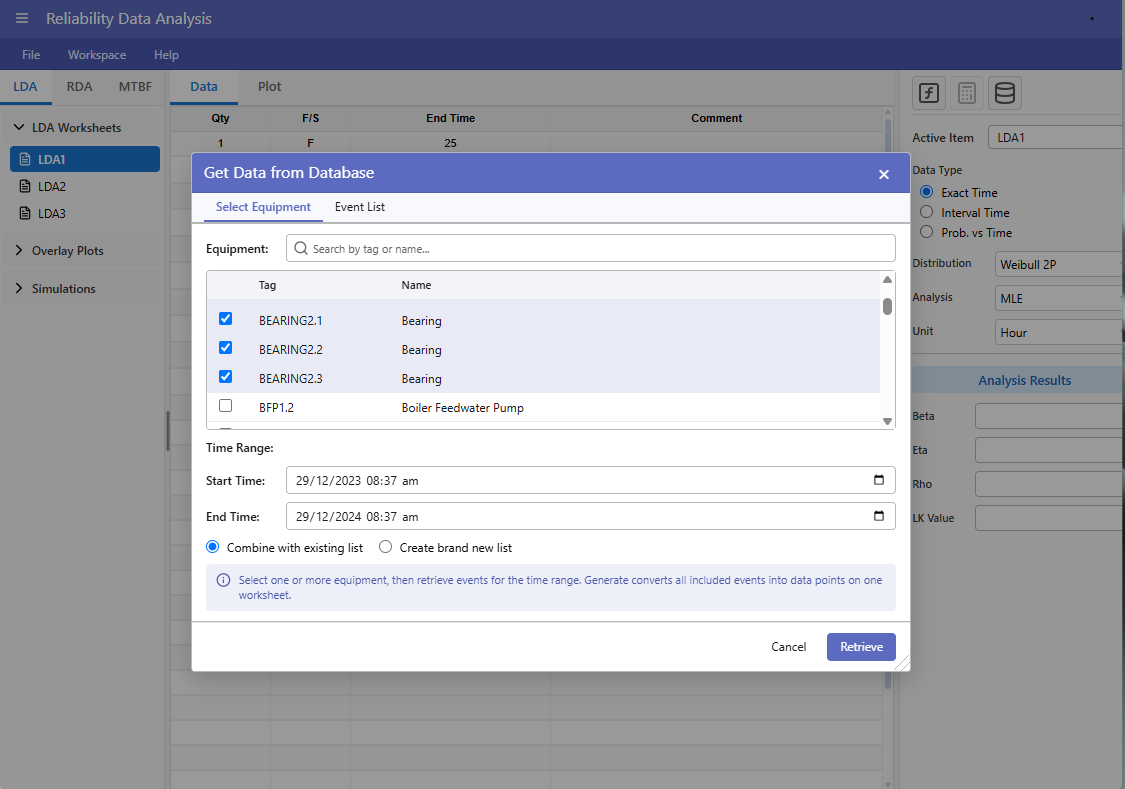Click the Eta result field
The width and height of the screenshot is (1125, 789).
1050,450
